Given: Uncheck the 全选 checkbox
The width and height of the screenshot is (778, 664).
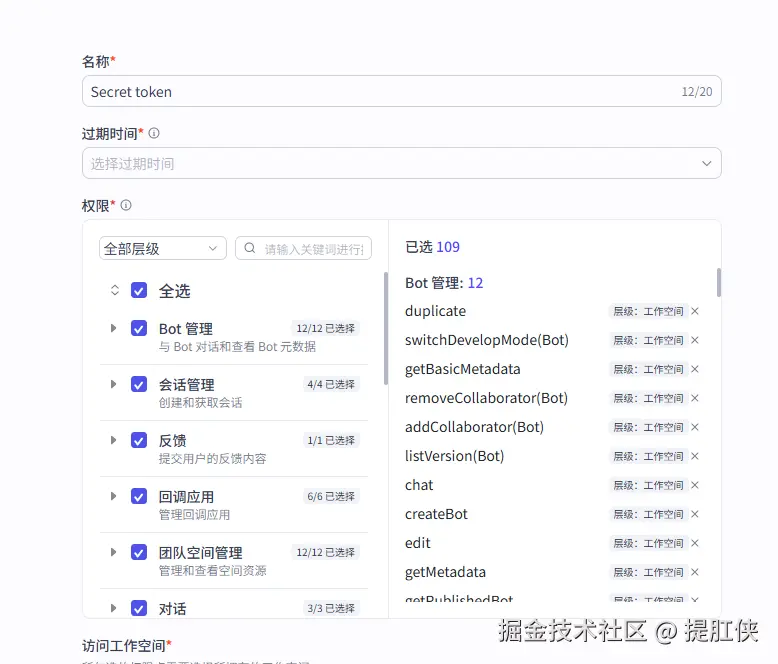Looking at the screenshot, I should point(139,290).
